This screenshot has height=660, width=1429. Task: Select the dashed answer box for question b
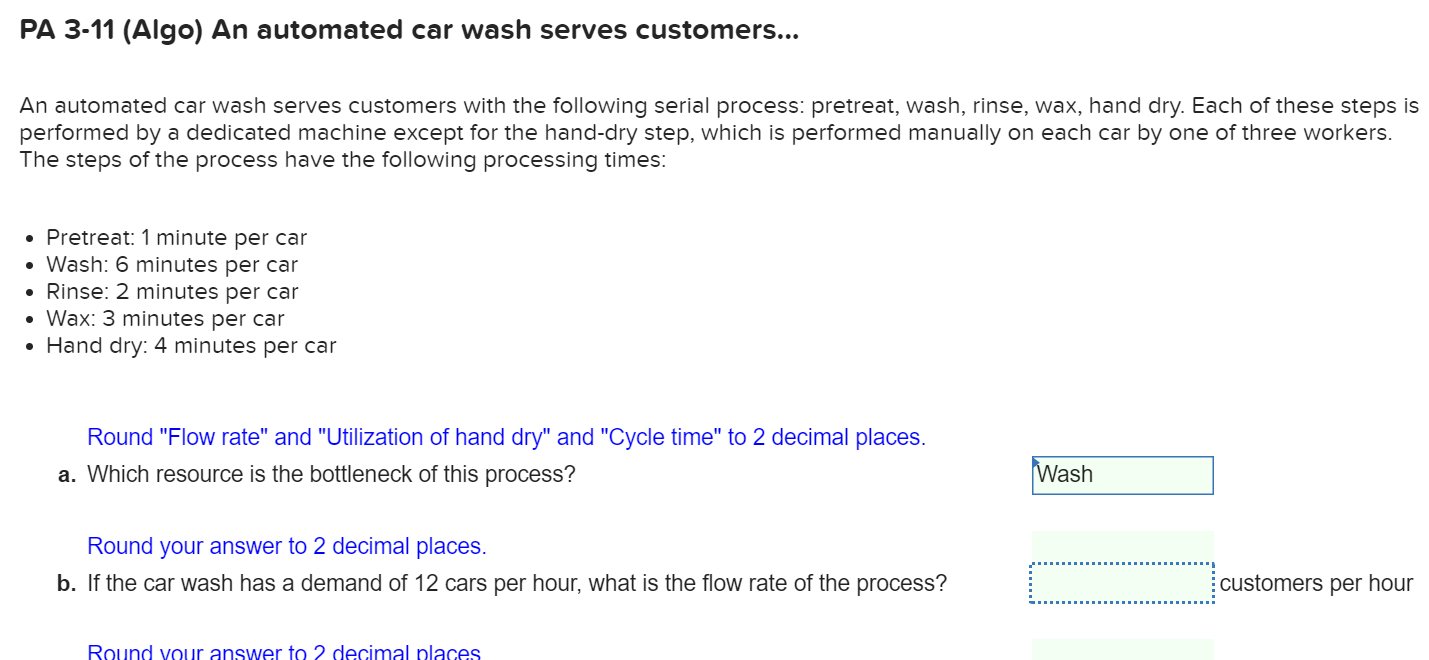(x=1122, y=582)
